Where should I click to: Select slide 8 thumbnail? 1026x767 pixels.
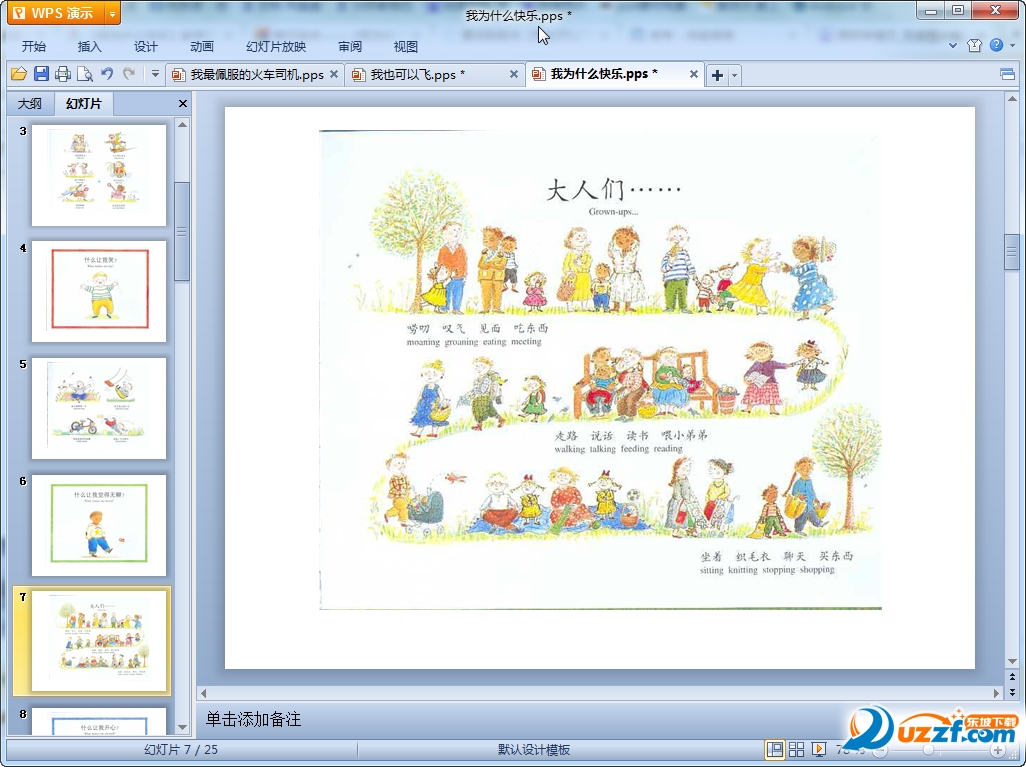pos(99,721)
